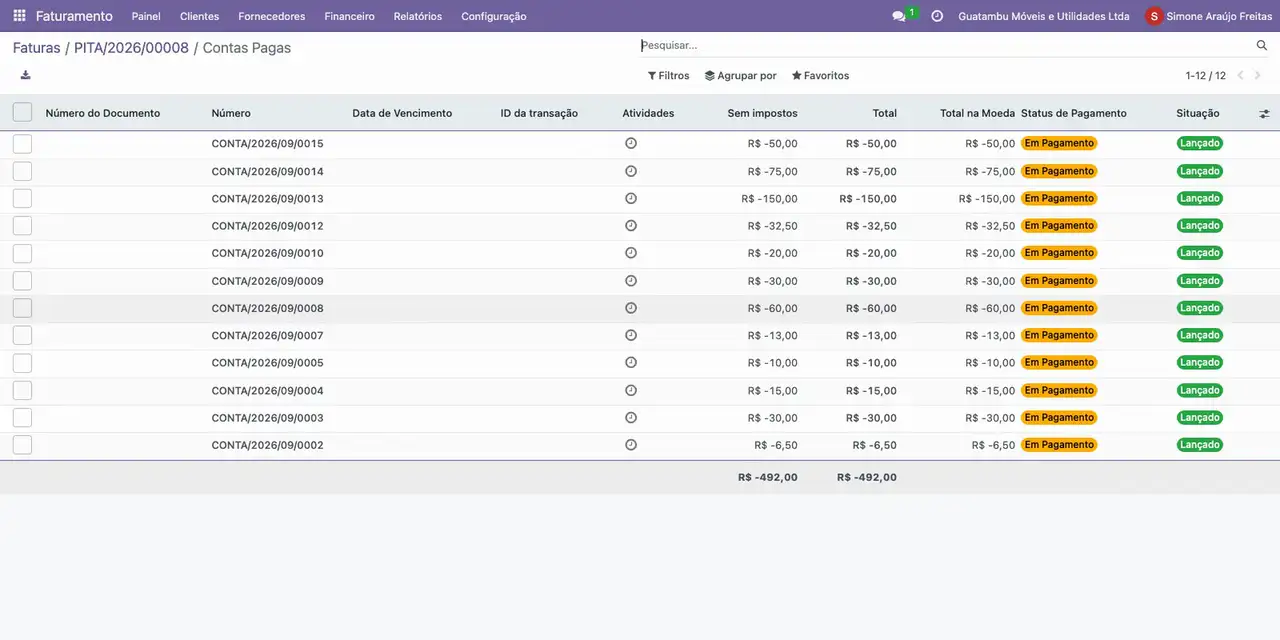The width and height of the screenshot is (1280, 640).
Task: Click activity clock for CONTA/2026/09/0013
Action: pos(631,198)
